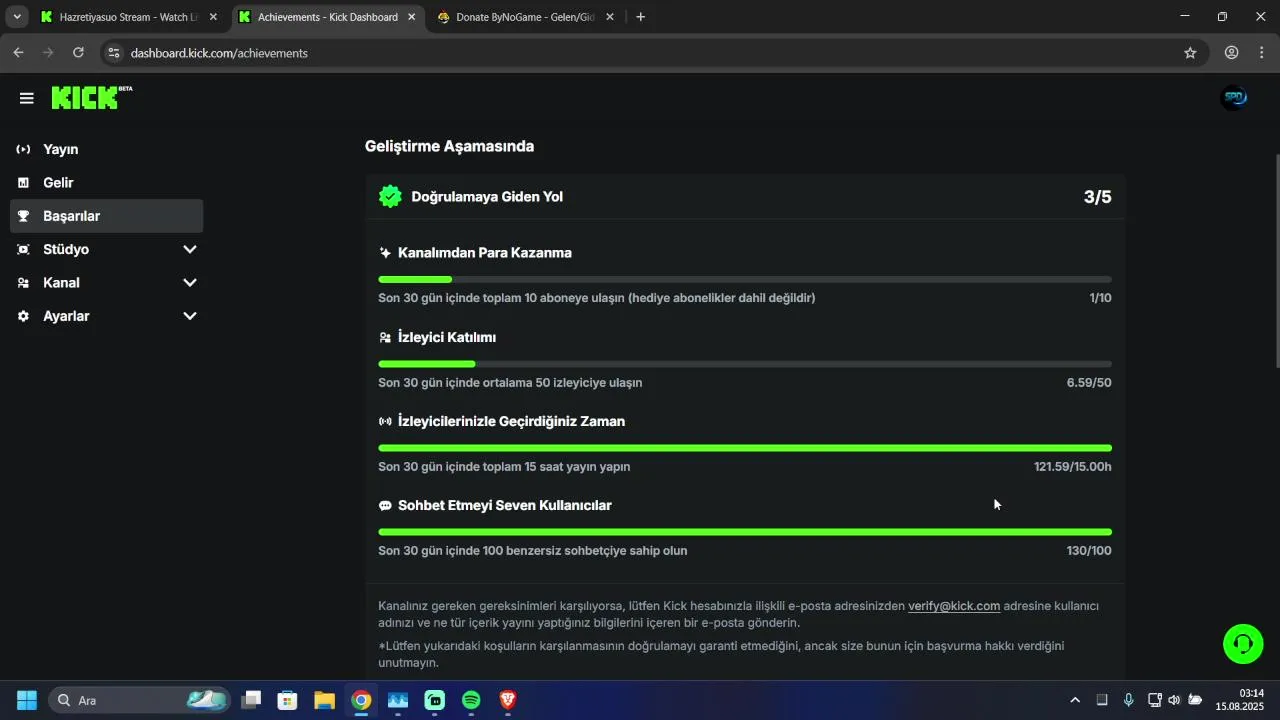Bookmark this page with the star icon
The image size is (1280, 720).
pos(1190,53)
